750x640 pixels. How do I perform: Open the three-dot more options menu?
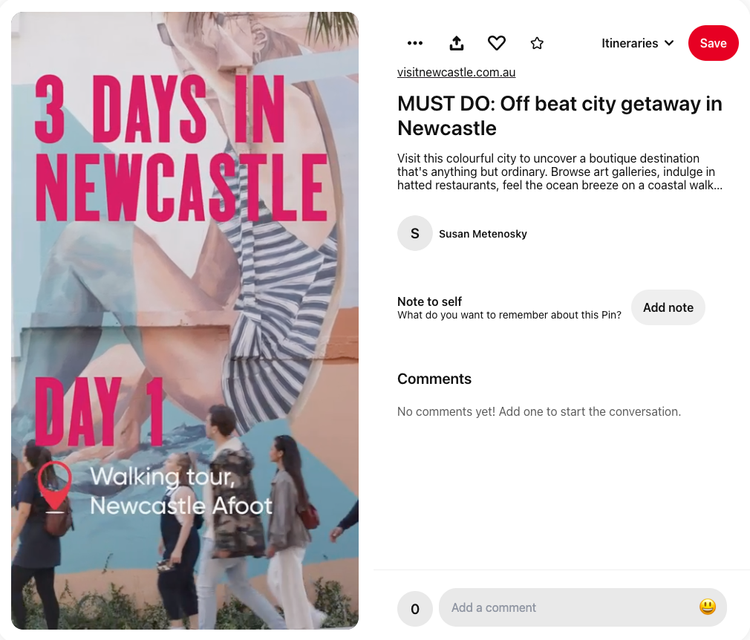415,44
